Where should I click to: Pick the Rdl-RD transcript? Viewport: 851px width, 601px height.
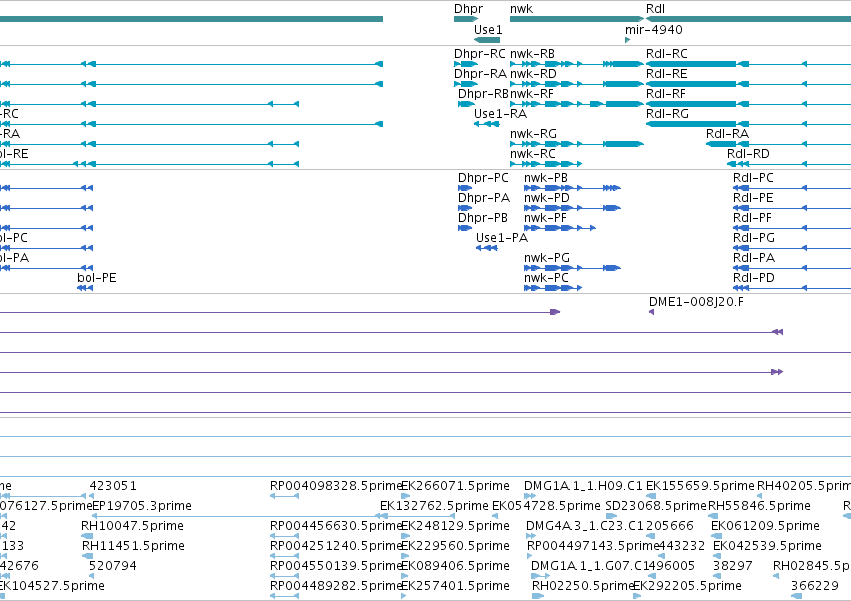coord(789,164)
